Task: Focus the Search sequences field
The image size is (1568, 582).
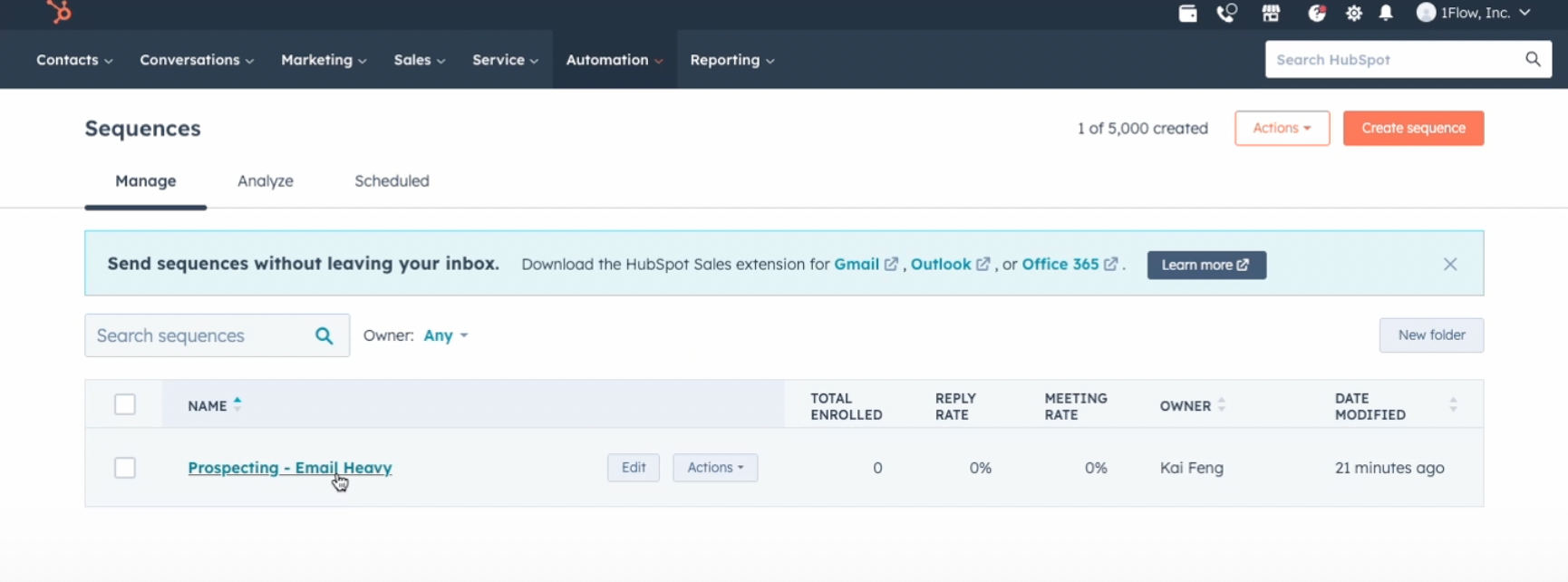Action: click(x=217, y=335)
